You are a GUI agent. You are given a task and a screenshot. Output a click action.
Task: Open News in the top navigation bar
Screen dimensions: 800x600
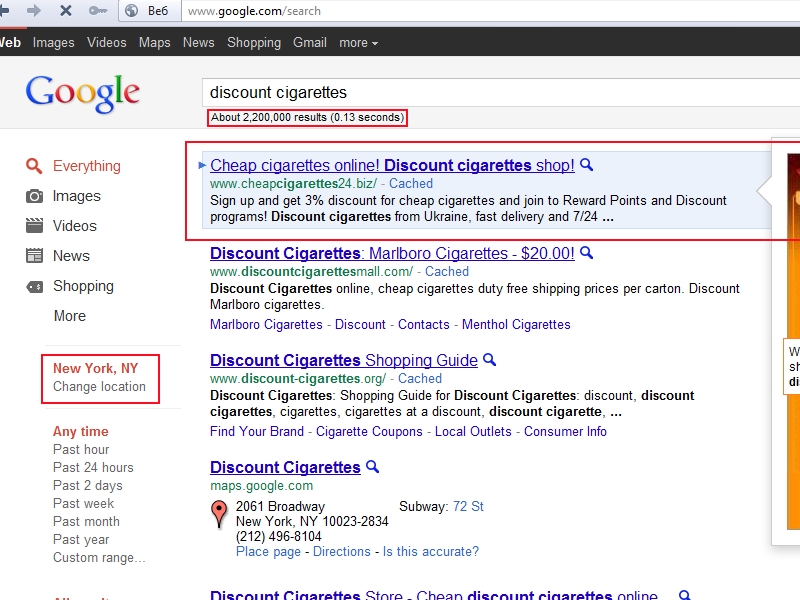click(x=198, y=42)
